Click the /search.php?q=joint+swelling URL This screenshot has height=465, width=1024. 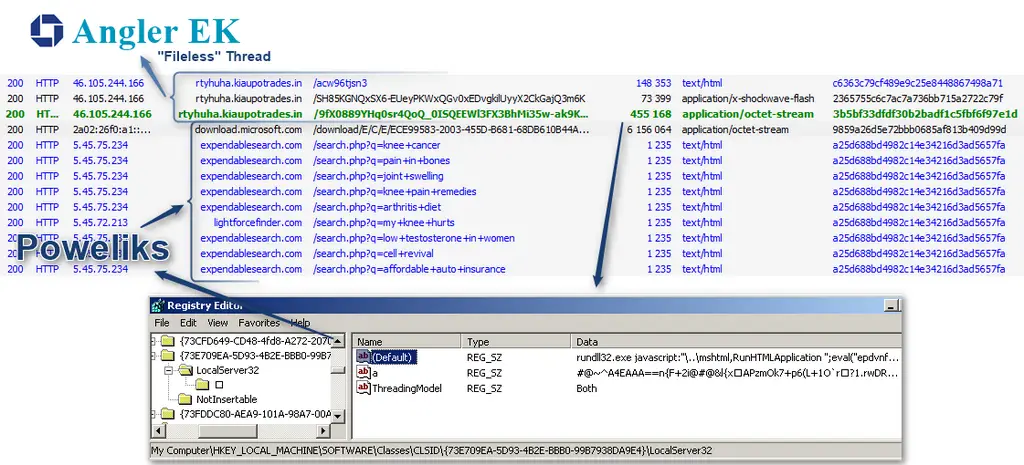(x=378, y=176)
